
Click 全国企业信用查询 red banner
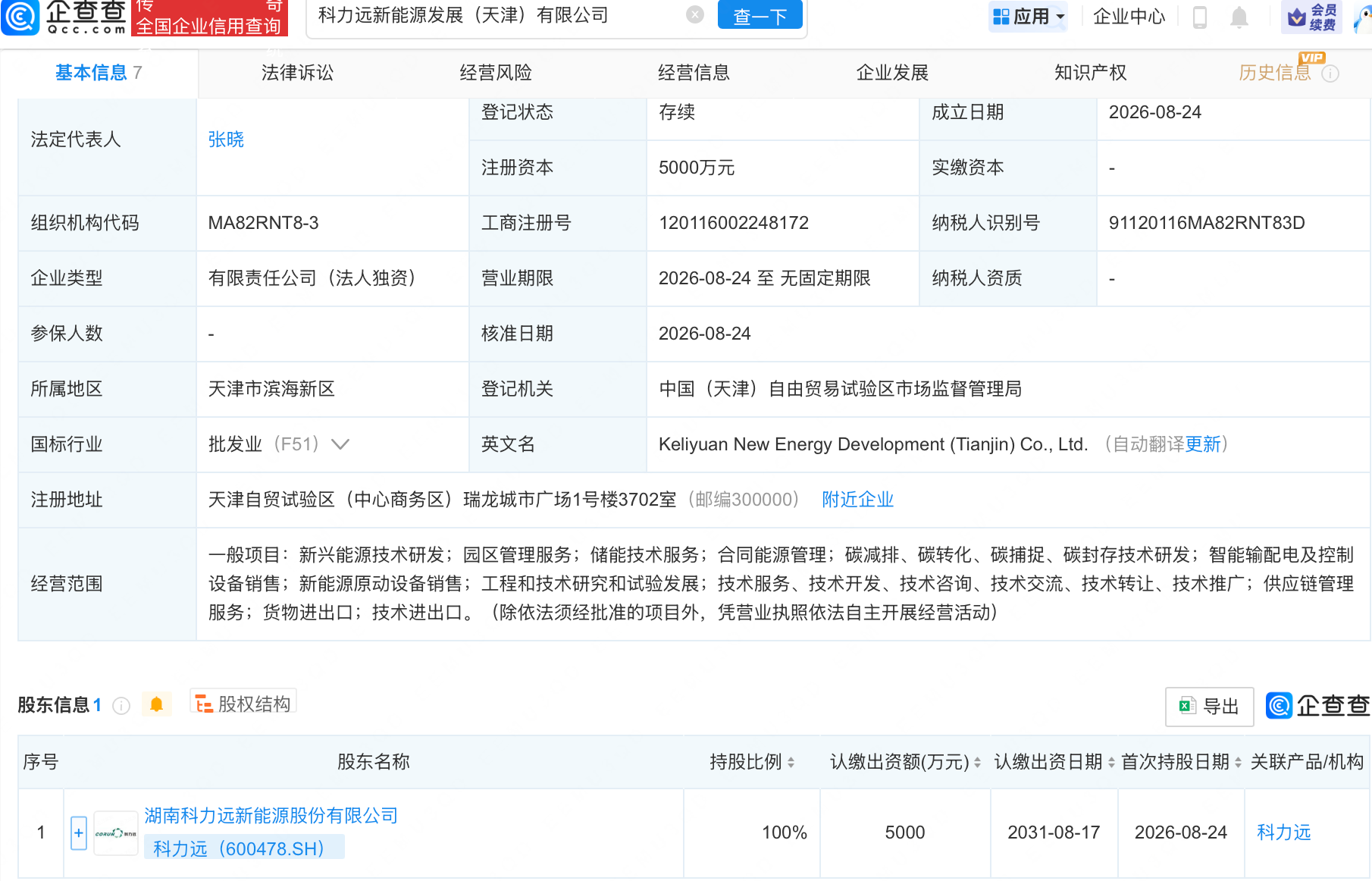(x=209, y=18)
